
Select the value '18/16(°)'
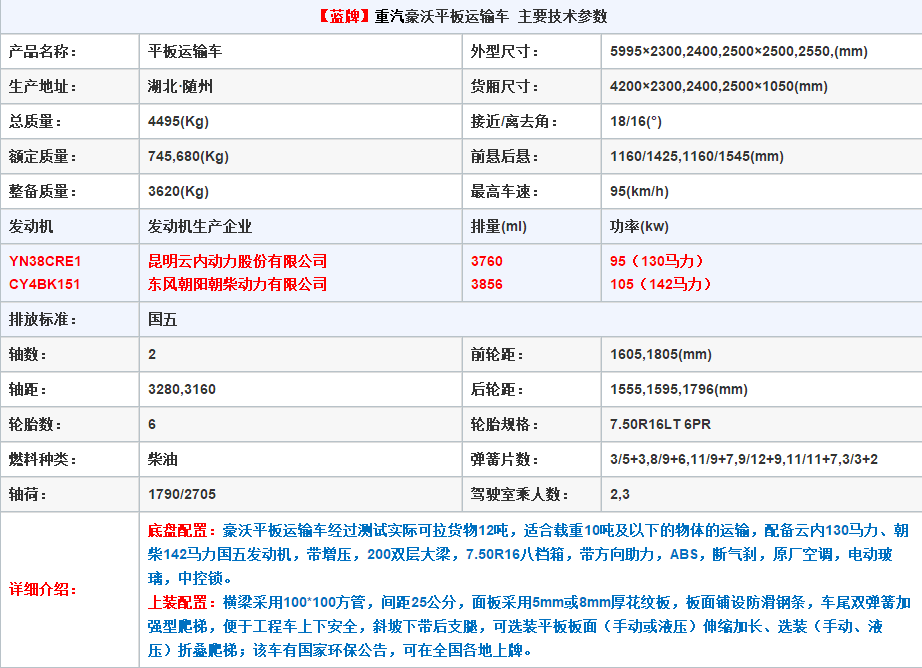[x=636, y=122]
